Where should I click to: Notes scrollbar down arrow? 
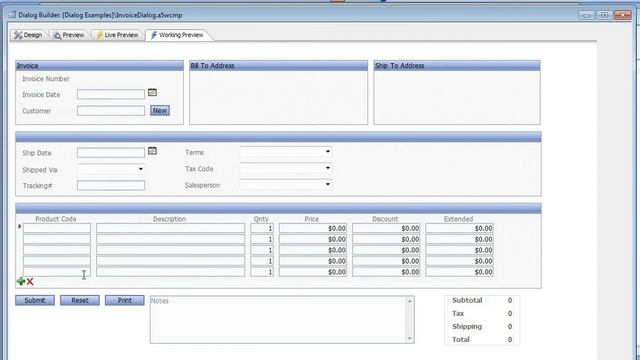click(x=410, y=339)
